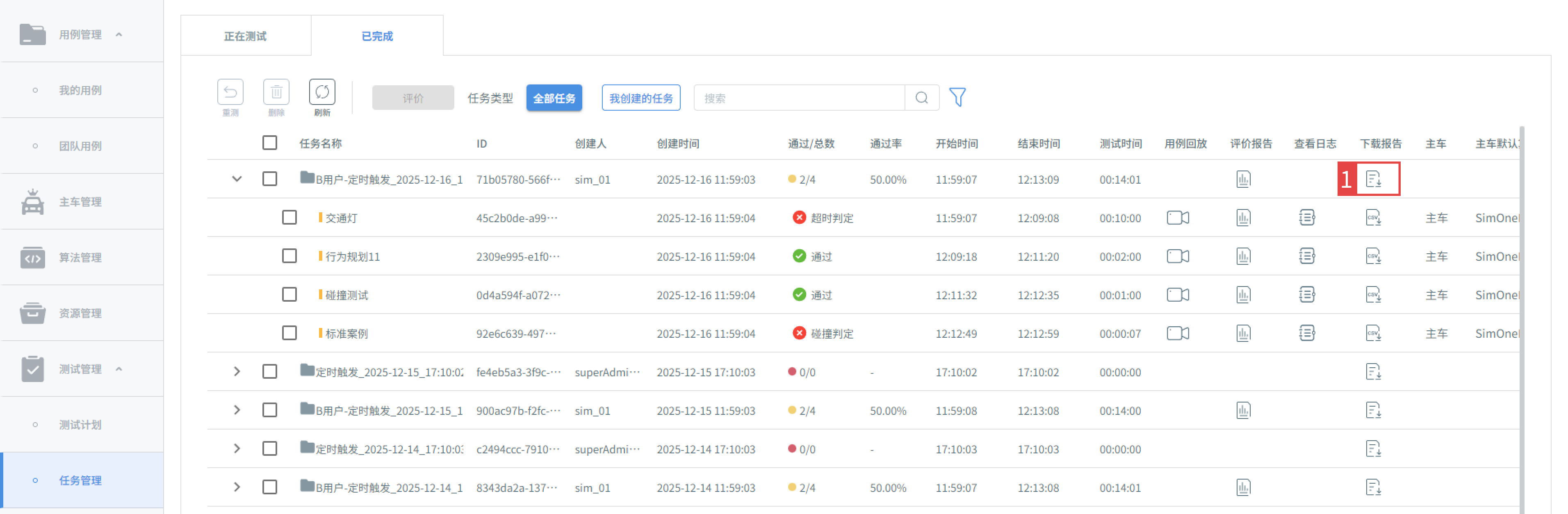Download report for task fe4eb5a3-3f9c
The height and width of the screenshot is (514, 1568).
1373,372
